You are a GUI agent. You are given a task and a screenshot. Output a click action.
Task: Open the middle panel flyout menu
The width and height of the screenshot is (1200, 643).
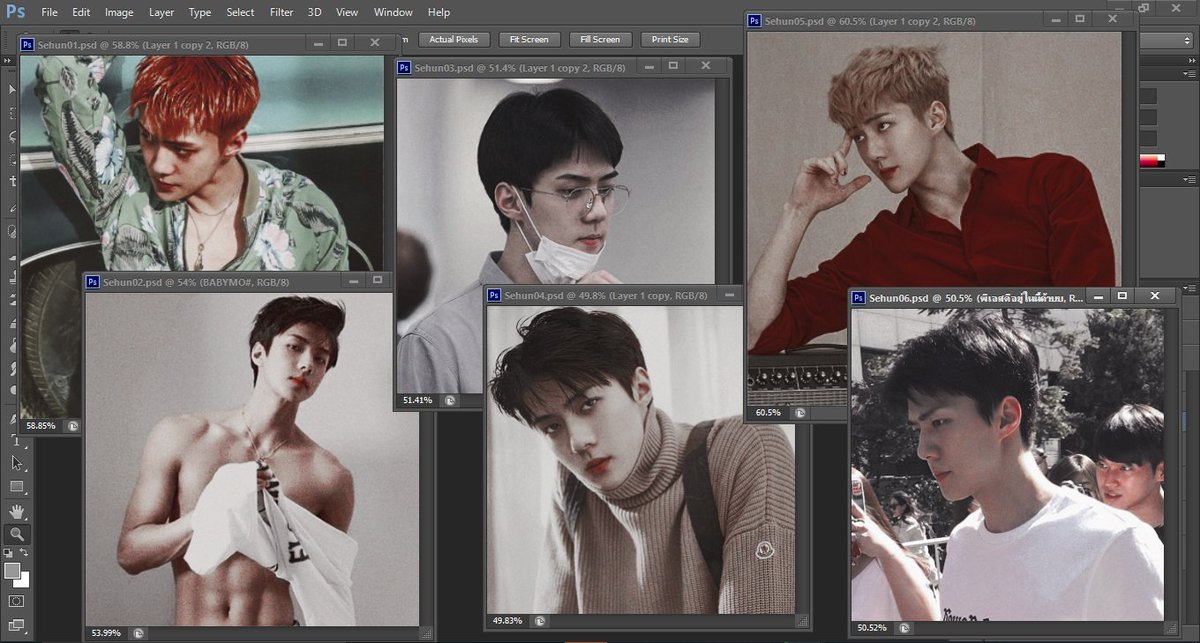(x=1191, y=180)
